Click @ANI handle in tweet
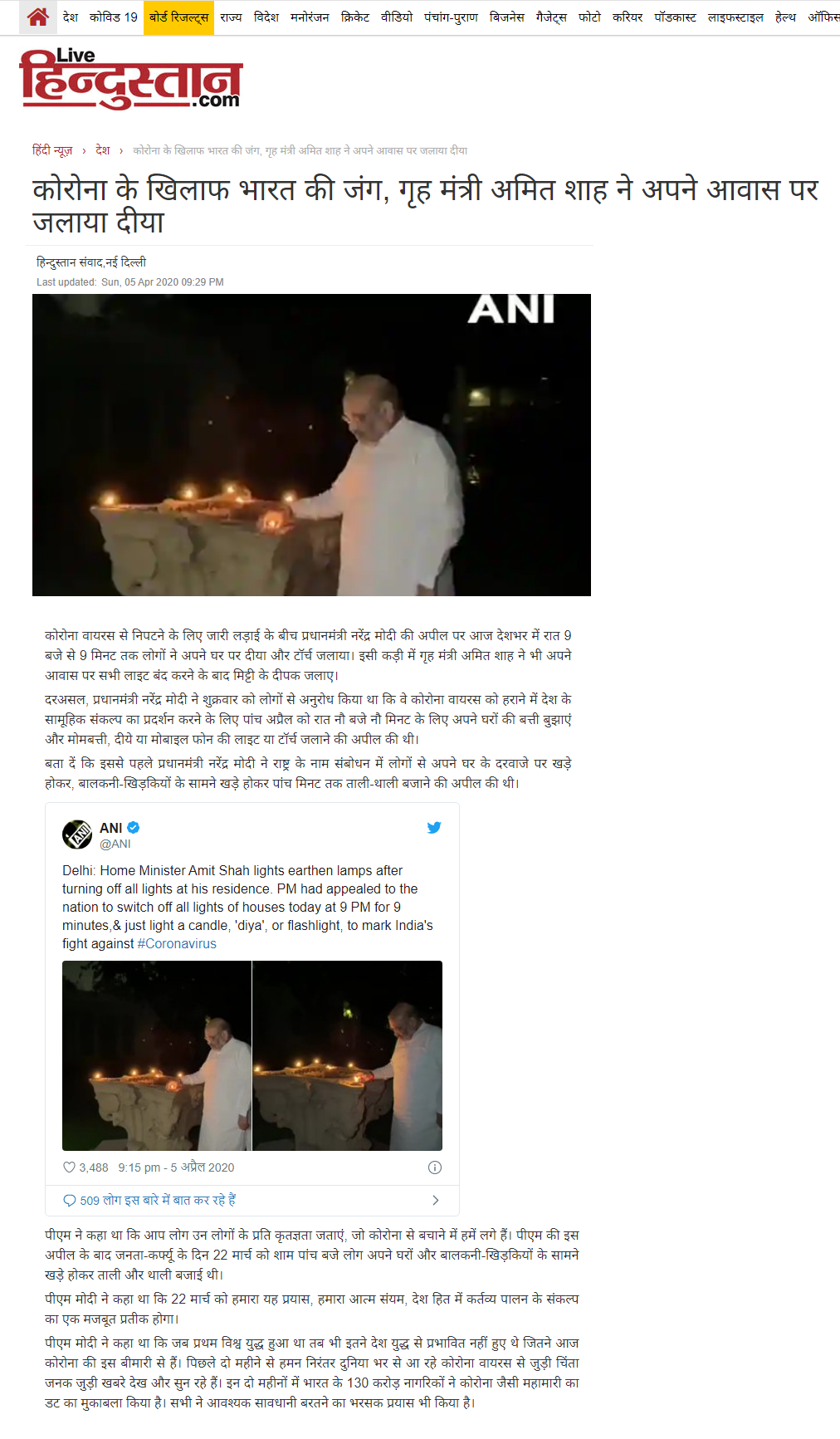840x1439 pixels. (115, 844)
